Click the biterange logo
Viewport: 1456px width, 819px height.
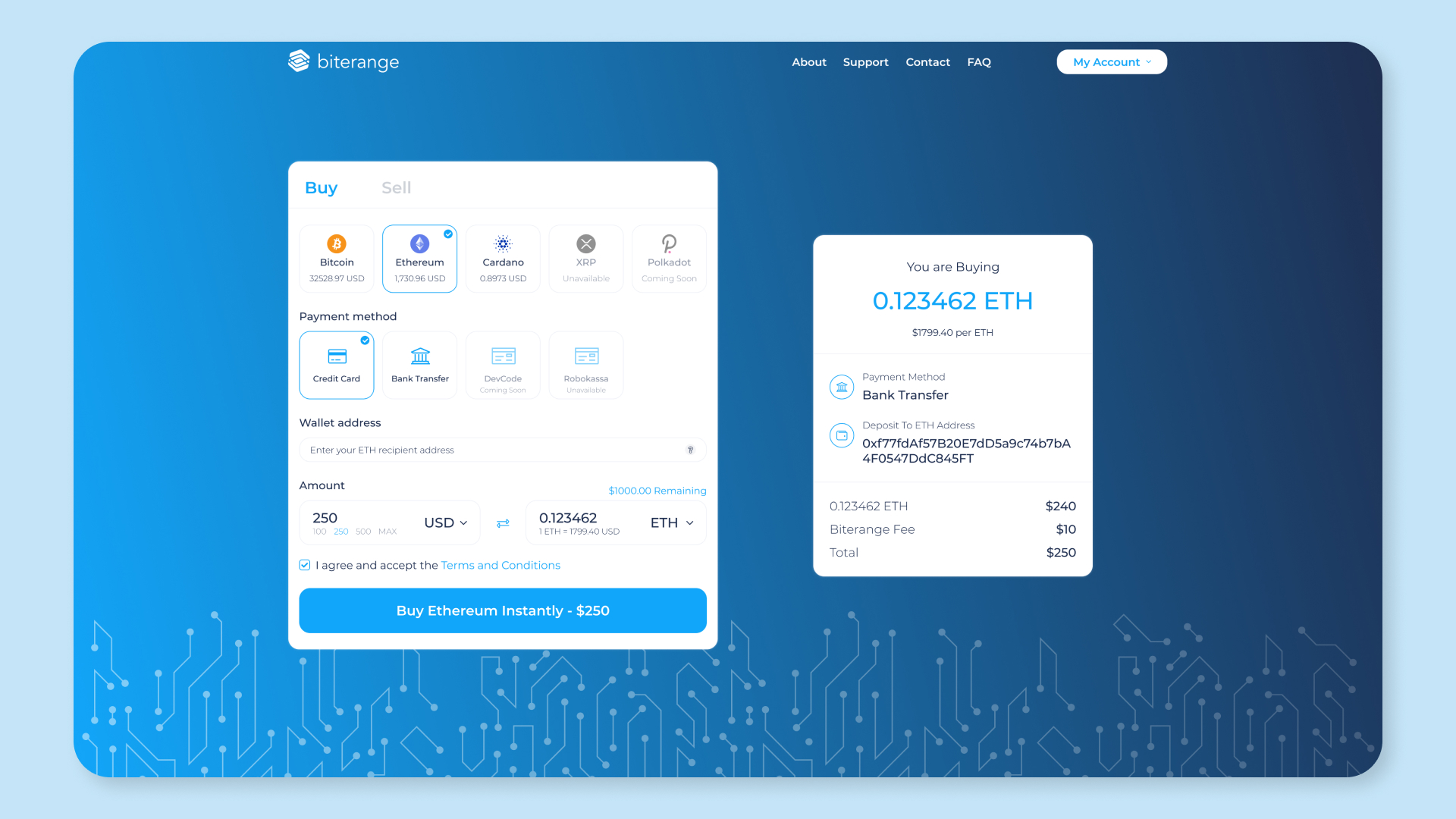[344, 61]
